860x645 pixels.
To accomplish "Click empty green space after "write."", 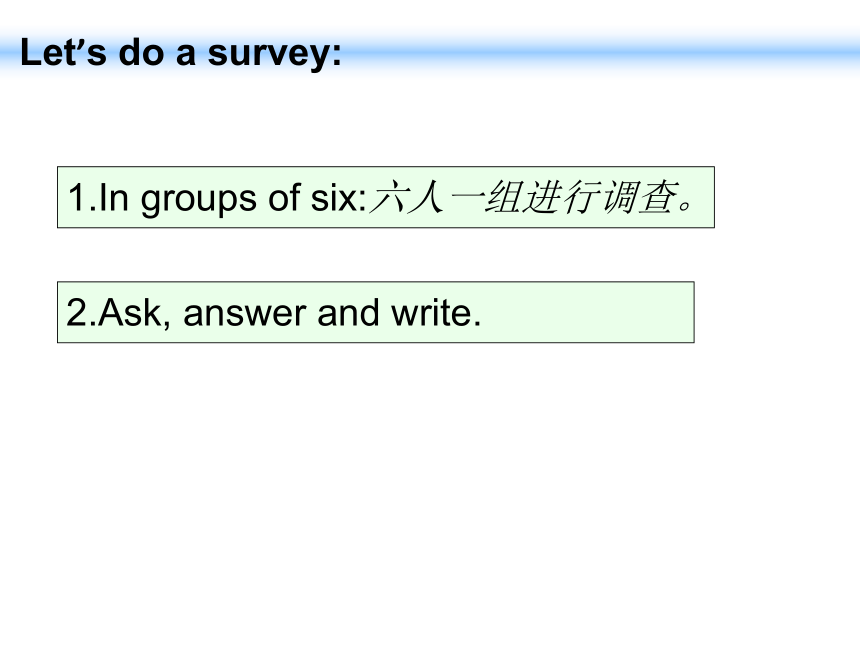I will pos(587,313).
